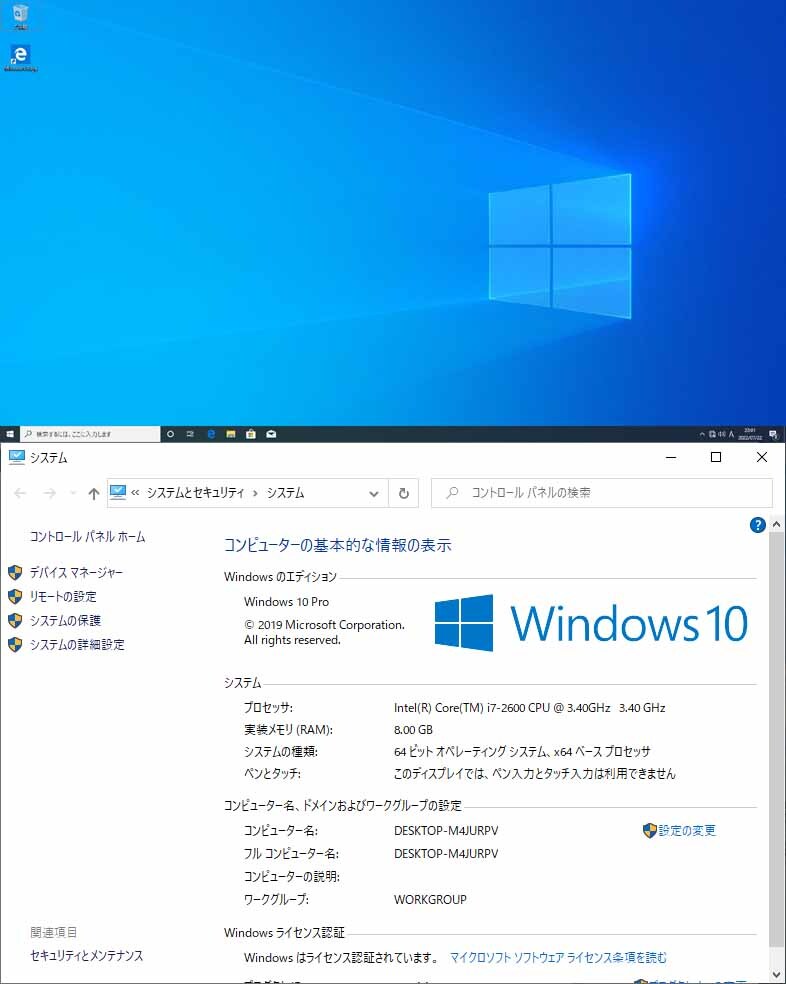
Task: Show hidden system tray icons
Action: 702,434
